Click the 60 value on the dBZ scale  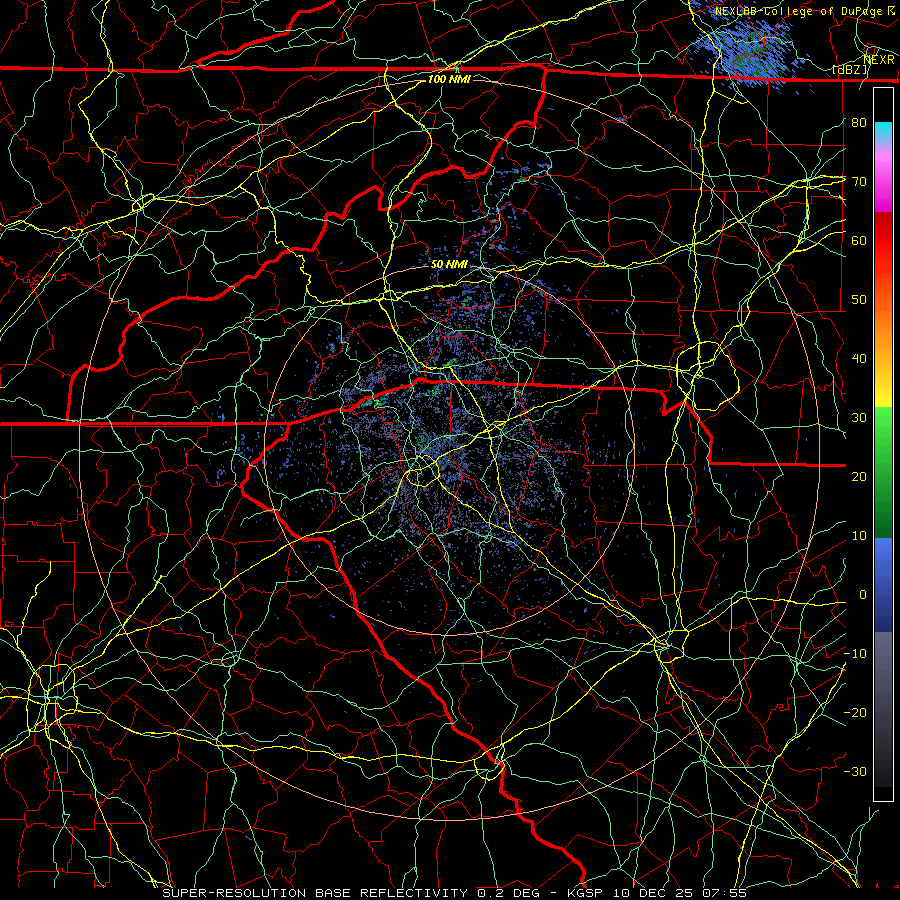[859, 240]
